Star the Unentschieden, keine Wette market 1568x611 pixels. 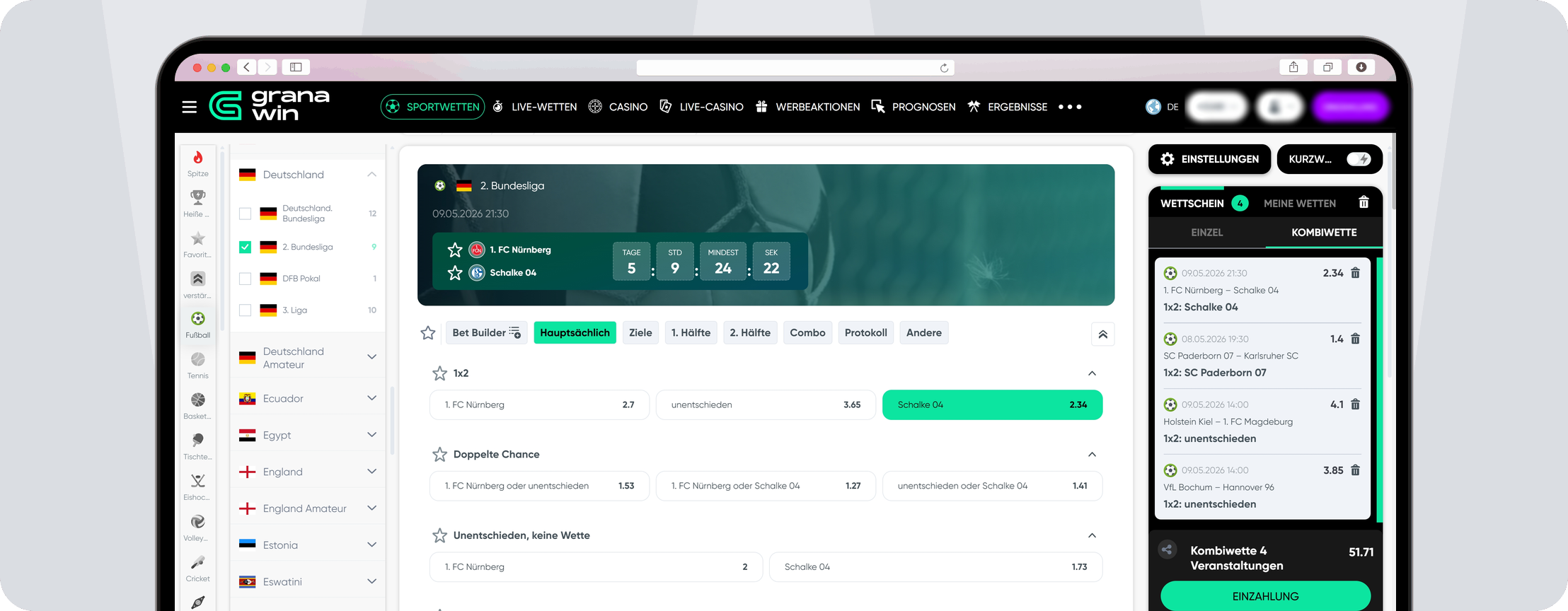[x=439, y=535]
